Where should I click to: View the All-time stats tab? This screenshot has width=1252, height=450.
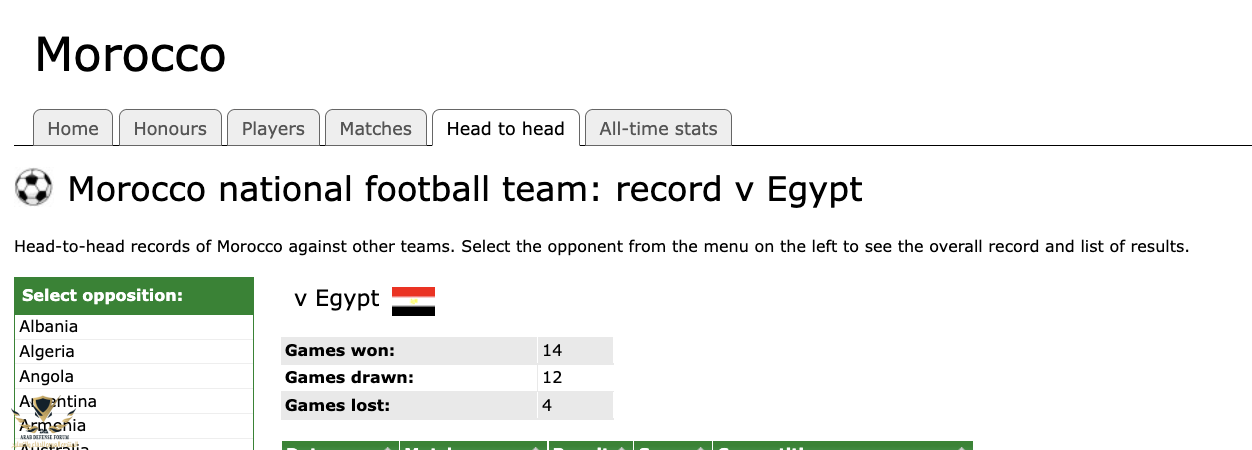pyautogui.click(x=658, y=128)
